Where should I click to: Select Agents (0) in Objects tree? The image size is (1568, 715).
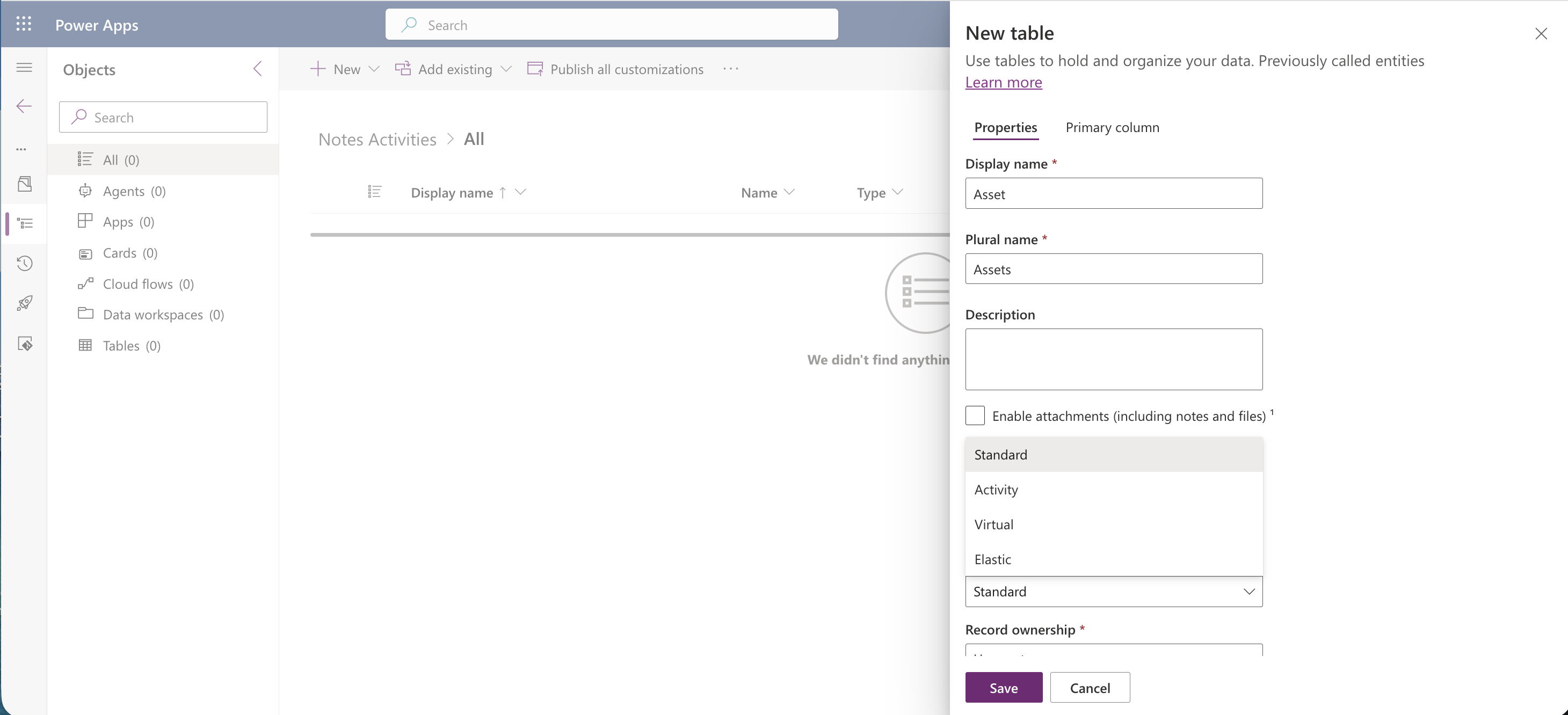pos(163,191)
